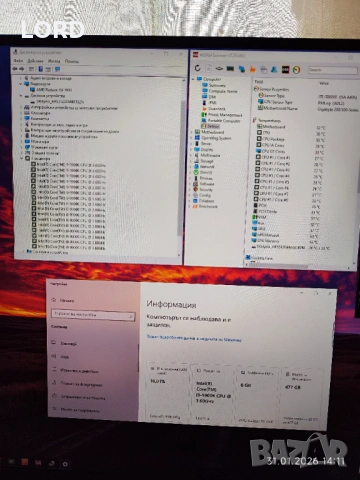360x480 pixels.
Task: Click the monitor scan icon in Device Manager toolbar
Action: (x=57, y=69)
